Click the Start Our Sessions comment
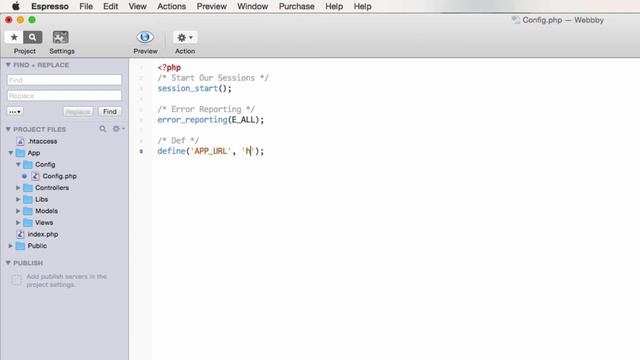The height and width of the screenshot is (360, 640). [213, 78]
